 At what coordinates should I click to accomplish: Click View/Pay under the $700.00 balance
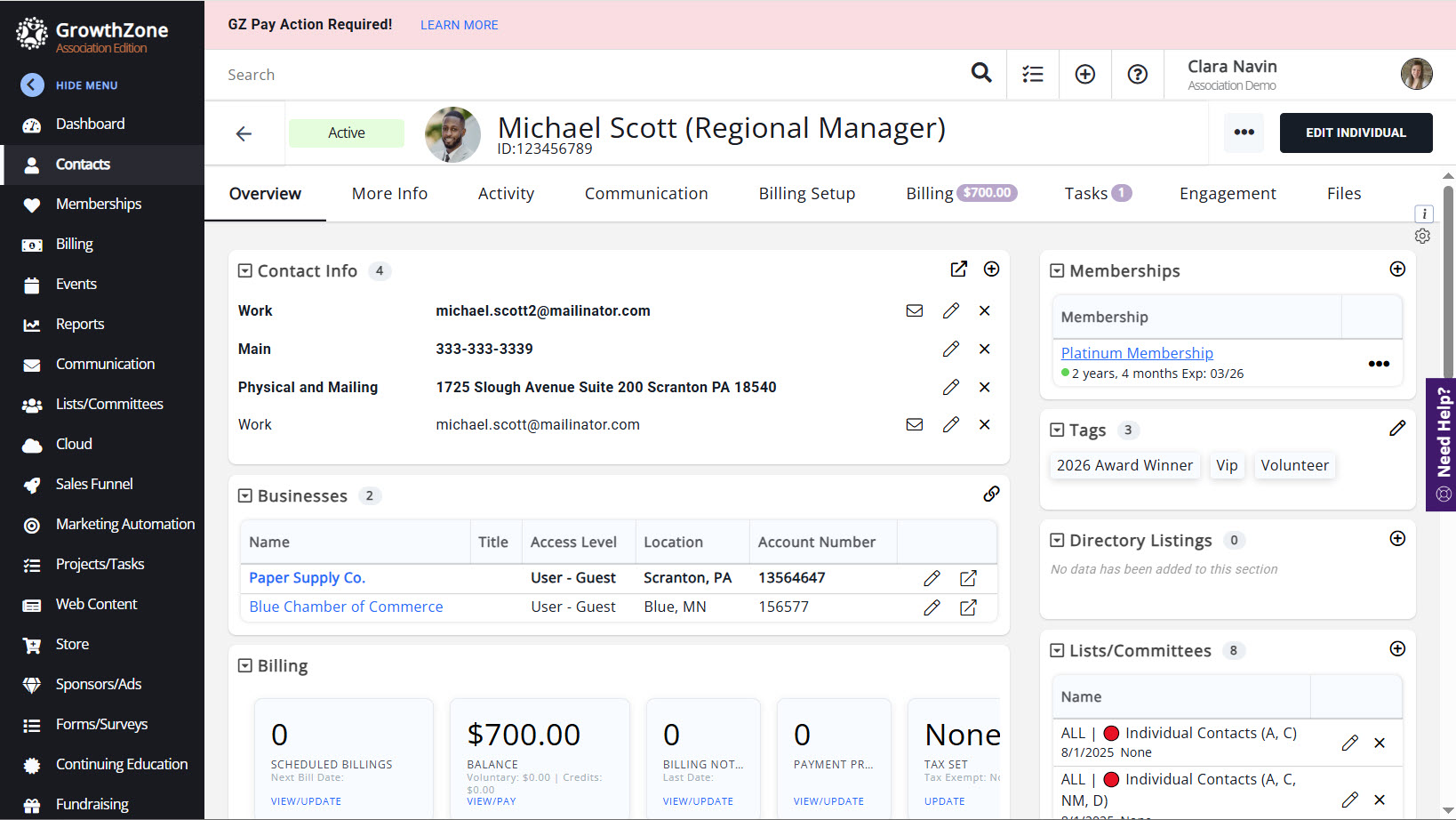click(492, 801)
